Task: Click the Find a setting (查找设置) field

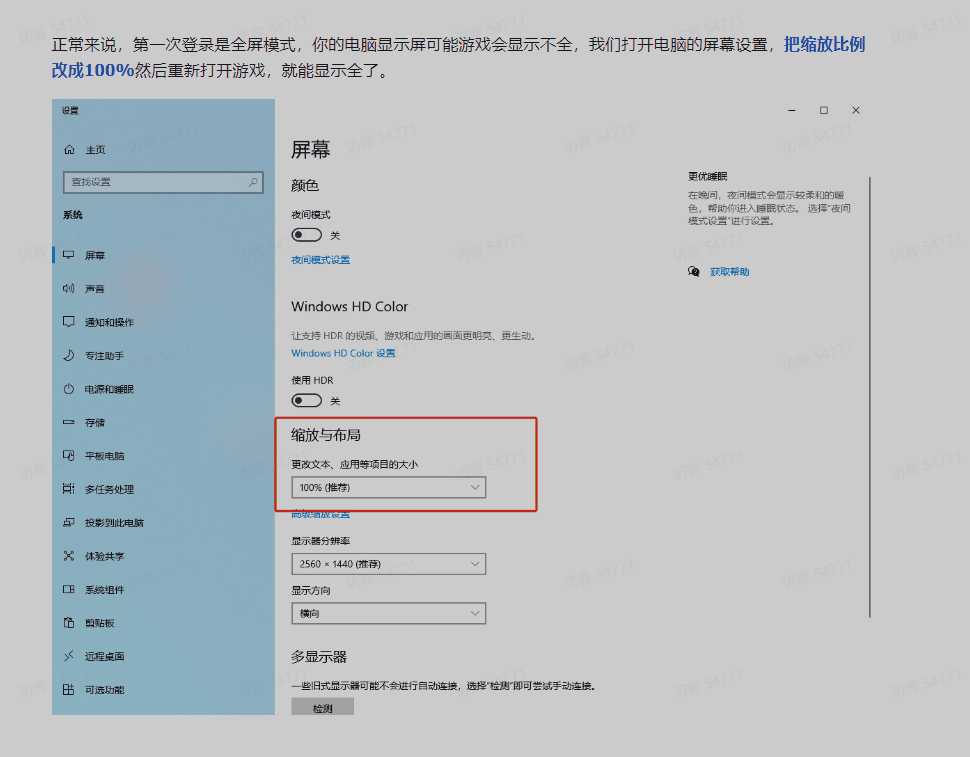Action: [150, 182]
